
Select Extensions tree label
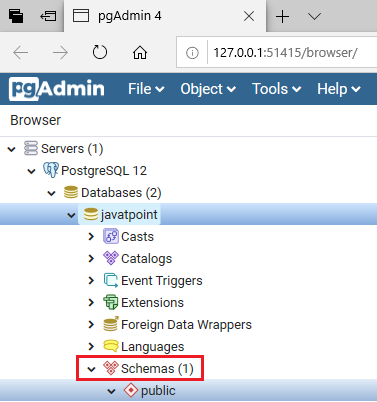pyautogui.click(x=152, y=303)
